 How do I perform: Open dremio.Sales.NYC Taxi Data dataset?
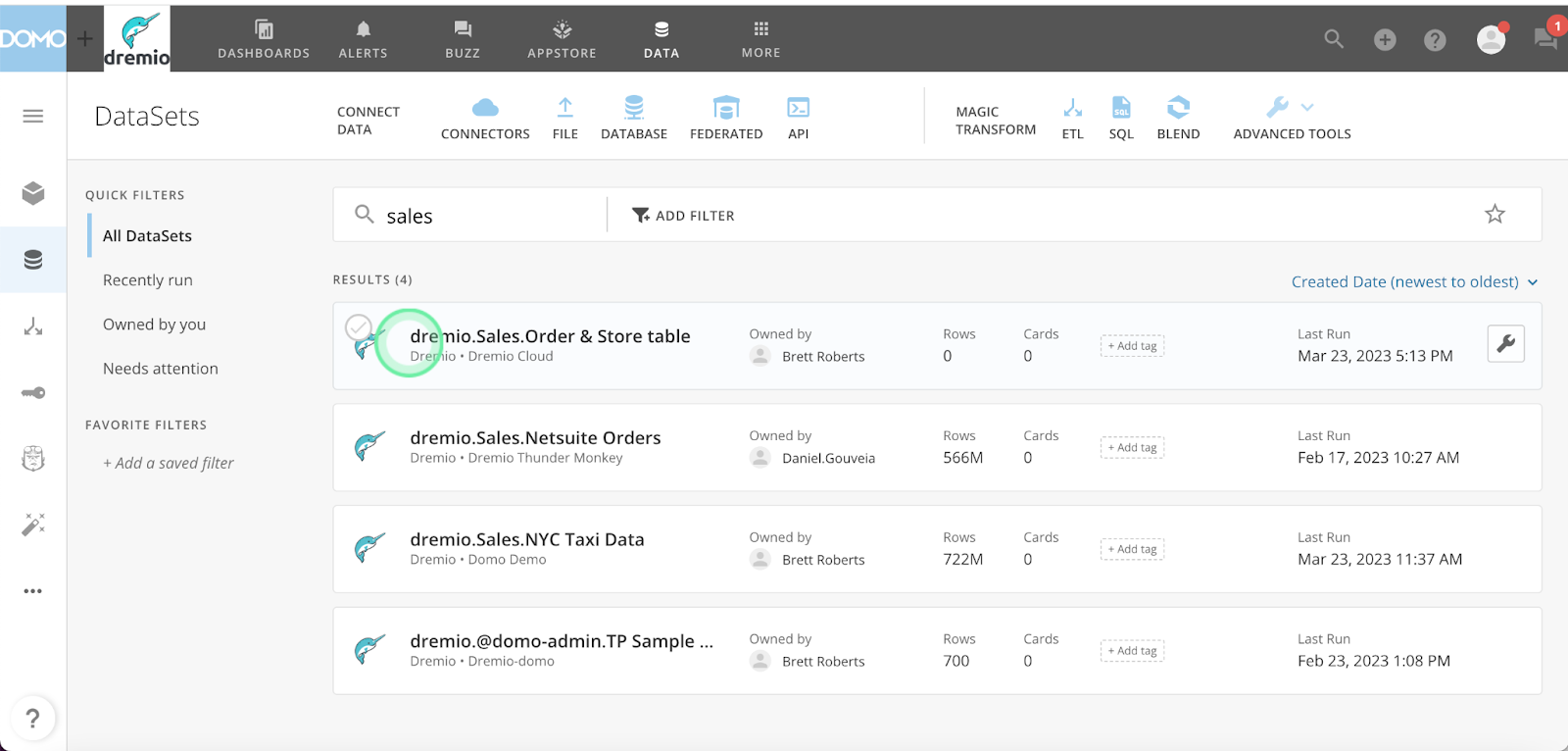click(x=527, y=539)
